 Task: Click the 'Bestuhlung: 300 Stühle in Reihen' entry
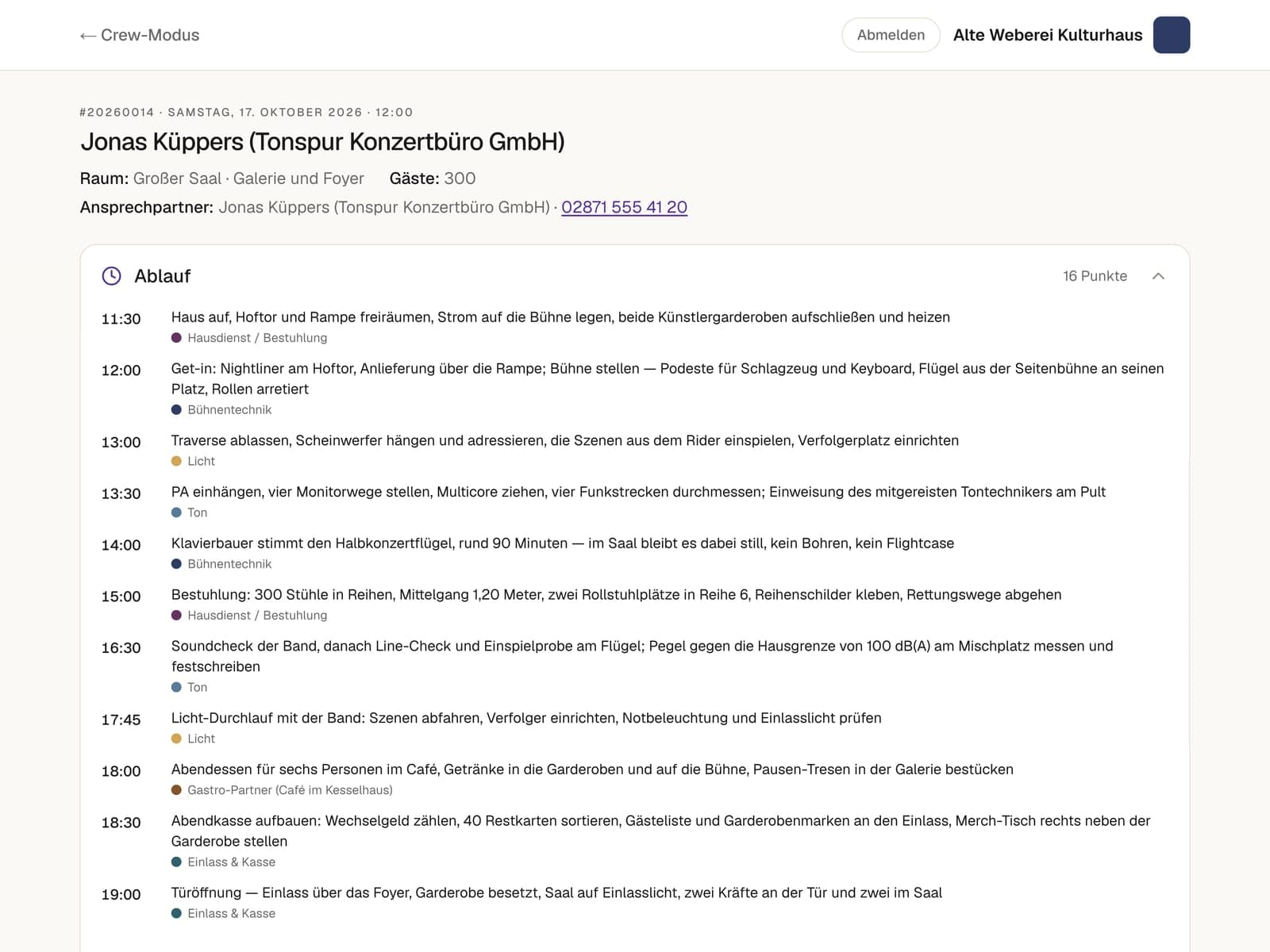click(616, 595)
